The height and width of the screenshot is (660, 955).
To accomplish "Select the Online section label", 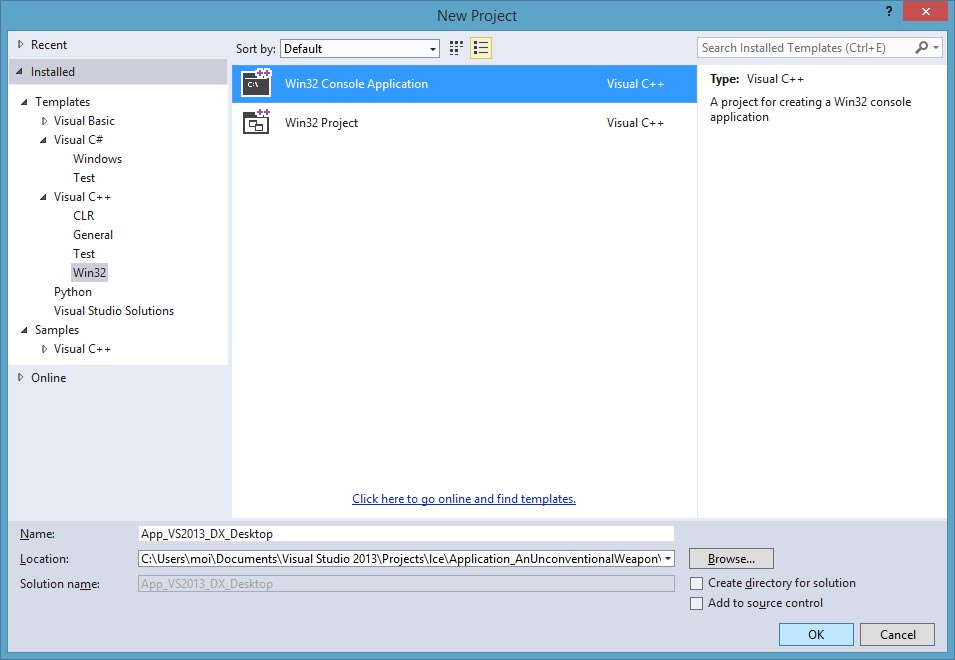I will coord(49,377).
